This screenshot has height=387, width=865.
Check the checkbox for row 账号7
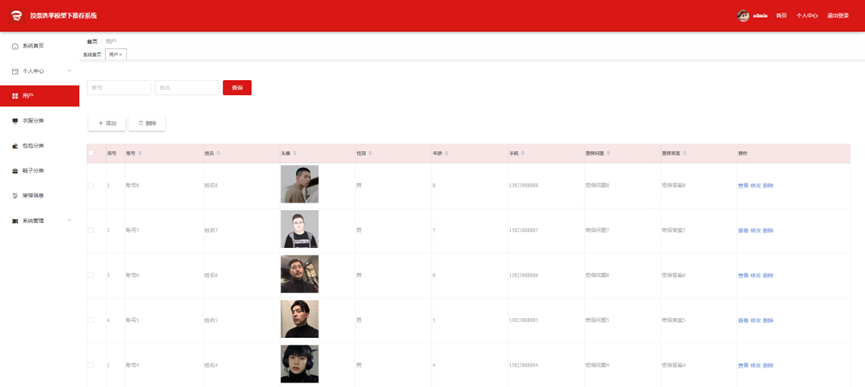(91, 230)
